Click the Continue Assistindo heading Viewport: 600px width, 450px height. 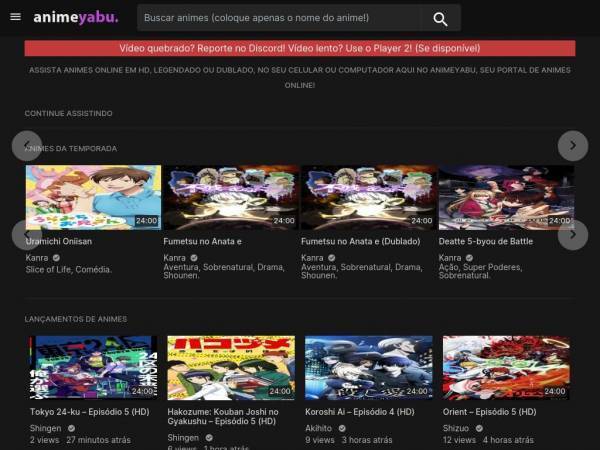click(x=68, y=113)
